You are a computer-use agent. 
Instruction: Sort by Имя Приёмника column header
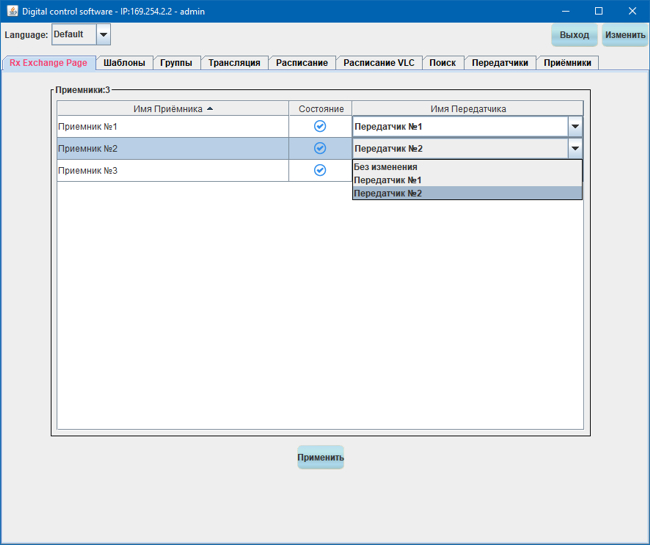[x=172, y=108]
